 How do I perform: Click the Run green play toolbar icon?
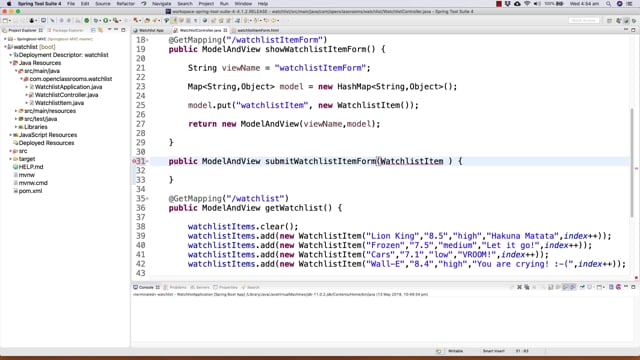[105, 20]
